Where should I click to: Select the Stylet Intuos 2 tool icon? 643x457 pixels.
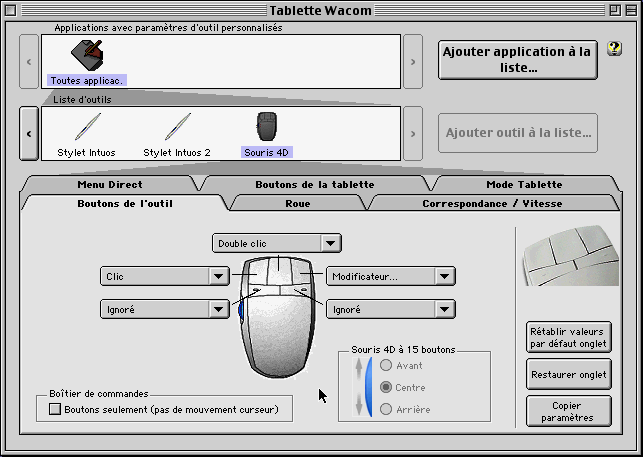pyautogui.click(x=178, y=127)
